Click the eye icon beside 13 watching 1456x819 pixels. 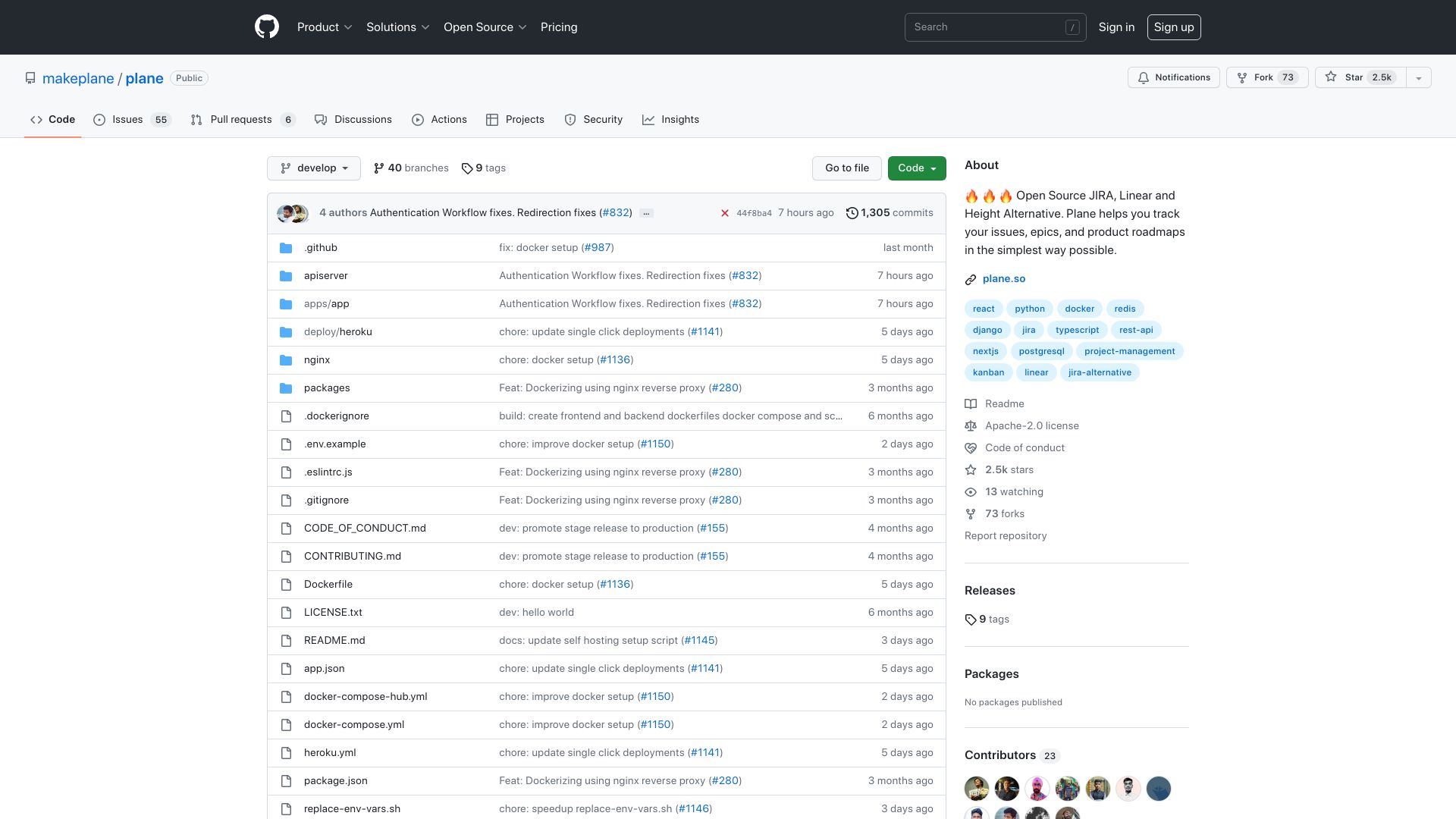(x=971, y=492)
